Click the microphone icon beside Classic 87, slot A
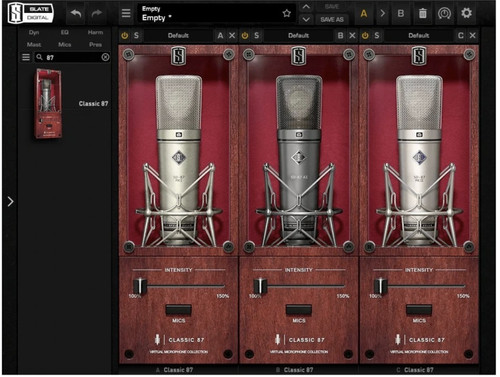 157,340
